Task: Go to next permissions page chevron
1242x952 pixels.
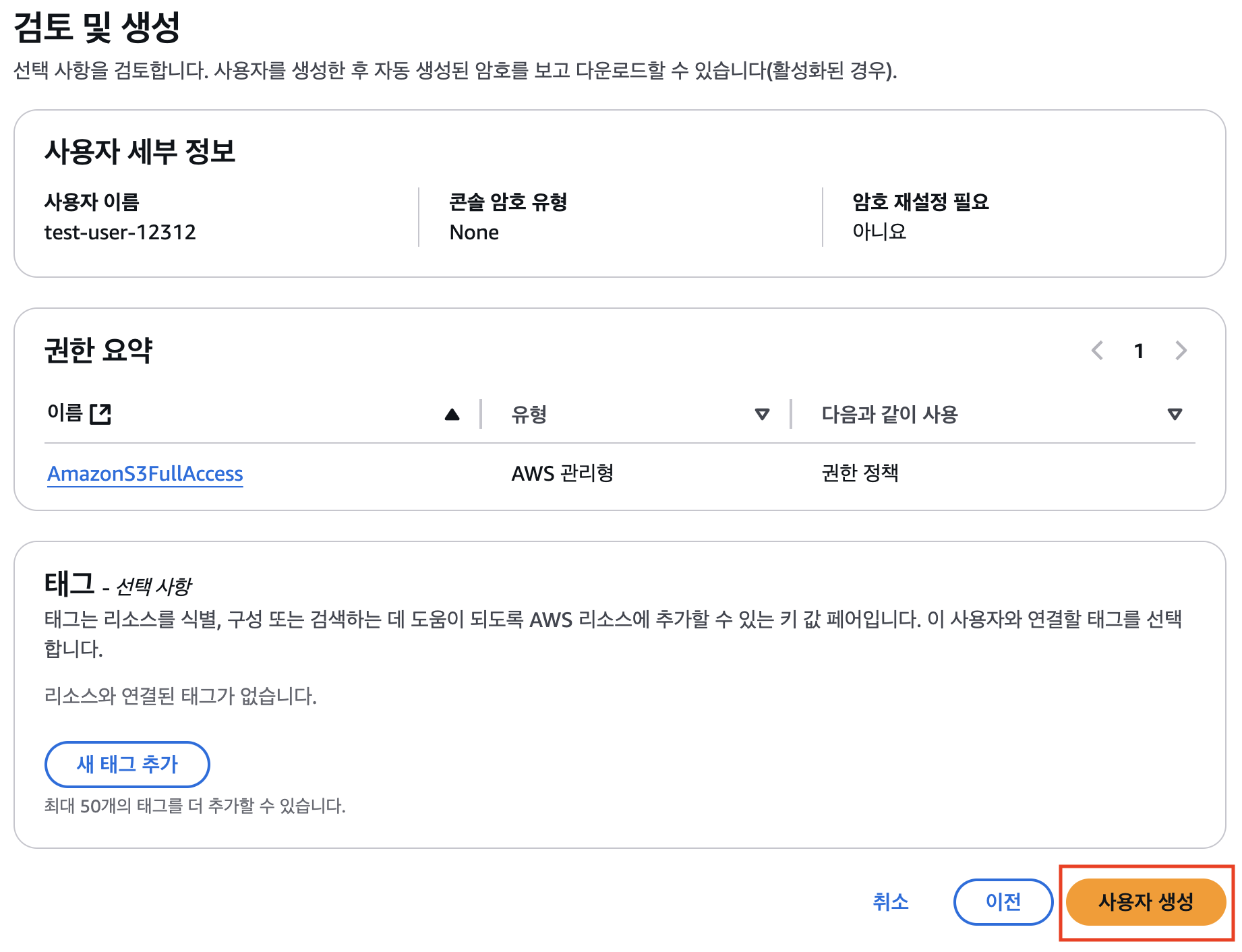Action: point(1181,351)
